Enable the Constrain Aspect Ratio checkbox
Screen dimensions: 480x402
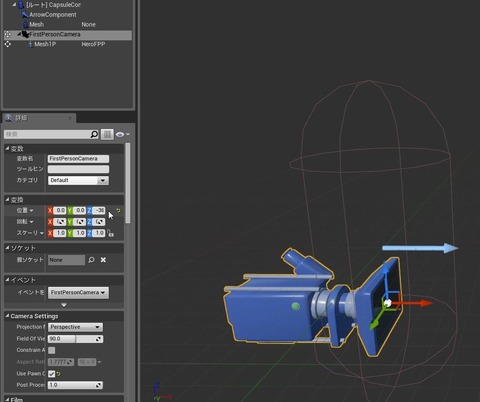coord(52,350)
